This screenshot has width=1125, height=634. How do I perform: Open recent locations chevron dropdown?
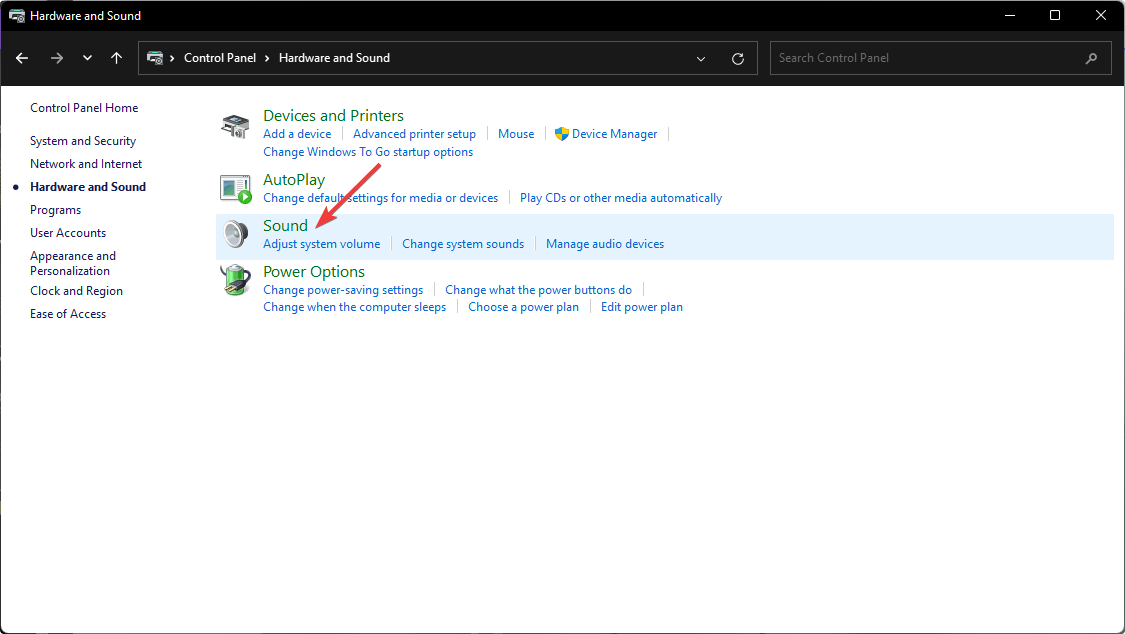pyautogui.click(x=88, y=58)
